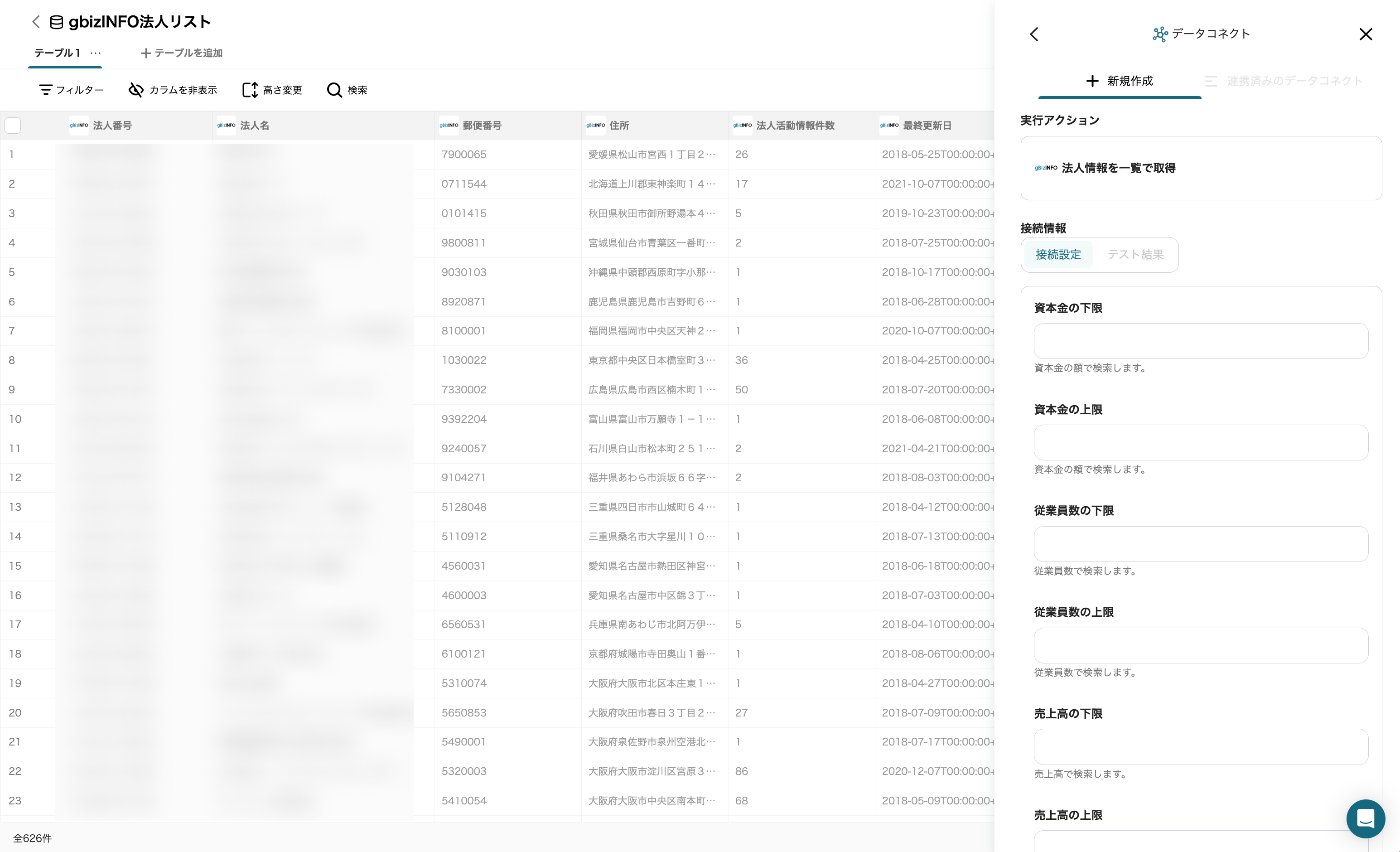Select 接続設定 segment

pyautogui.click(x=1058, y=255)
